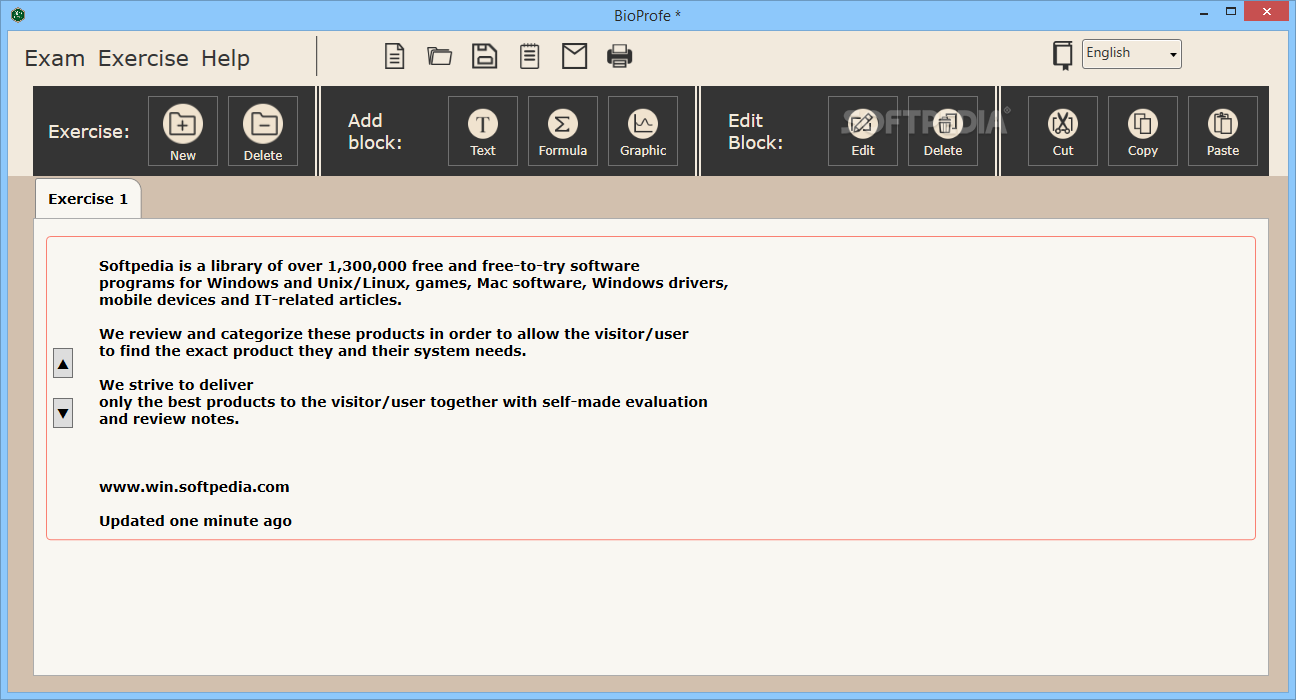
Task: Open the Help menu
Action: click(x=225, y=58)
